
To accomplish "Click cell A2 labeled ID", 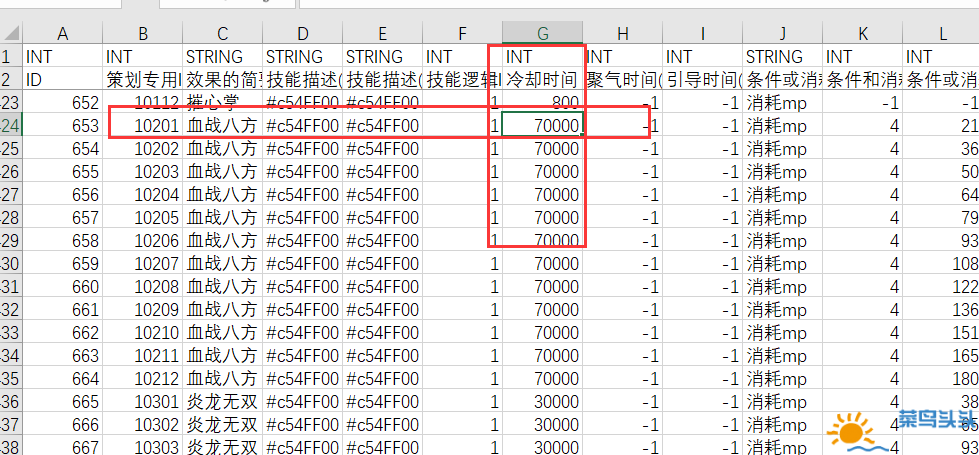I will point(63,79).
